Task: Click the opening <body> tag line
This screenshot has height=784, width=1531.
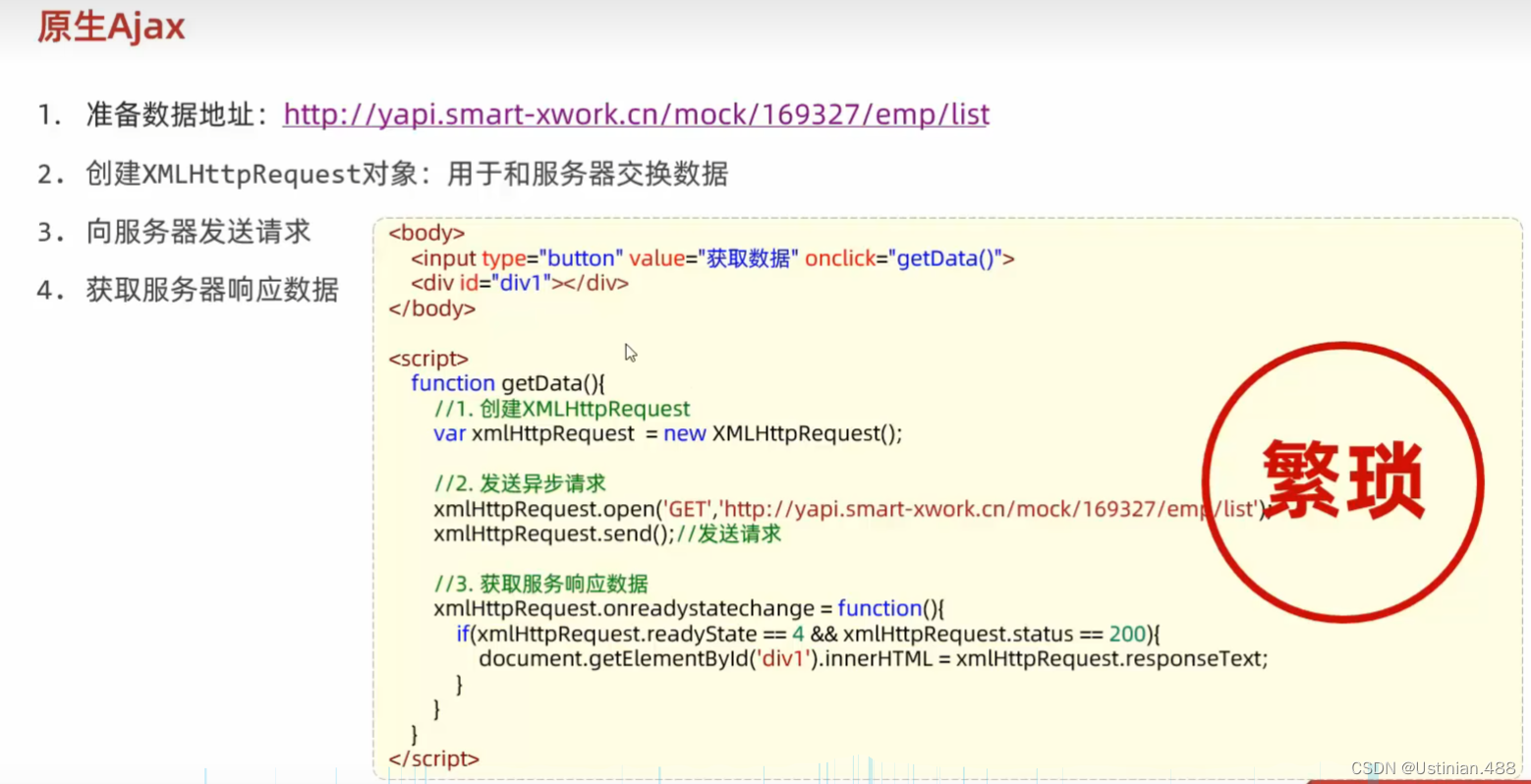Action: [426, 233]
